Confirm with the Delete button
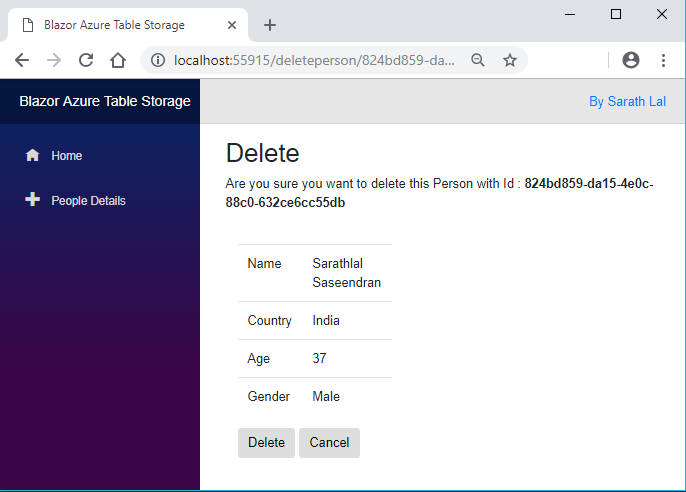Image resolution: width=686 pixels, height=492 pixels. click(x=266, y=443)
